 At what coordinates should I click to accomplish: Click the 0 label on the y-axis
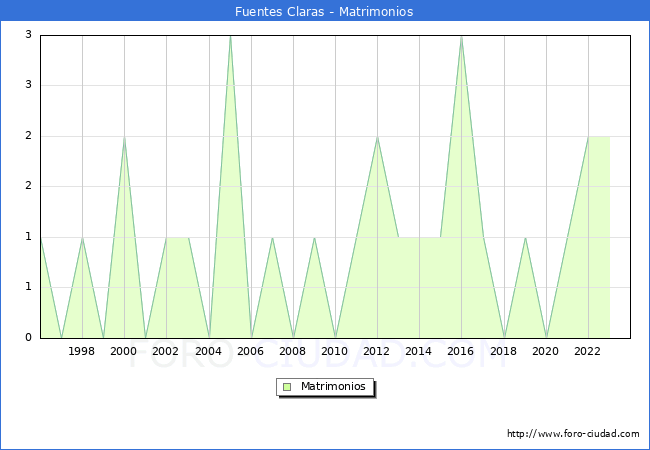point(29,338)
